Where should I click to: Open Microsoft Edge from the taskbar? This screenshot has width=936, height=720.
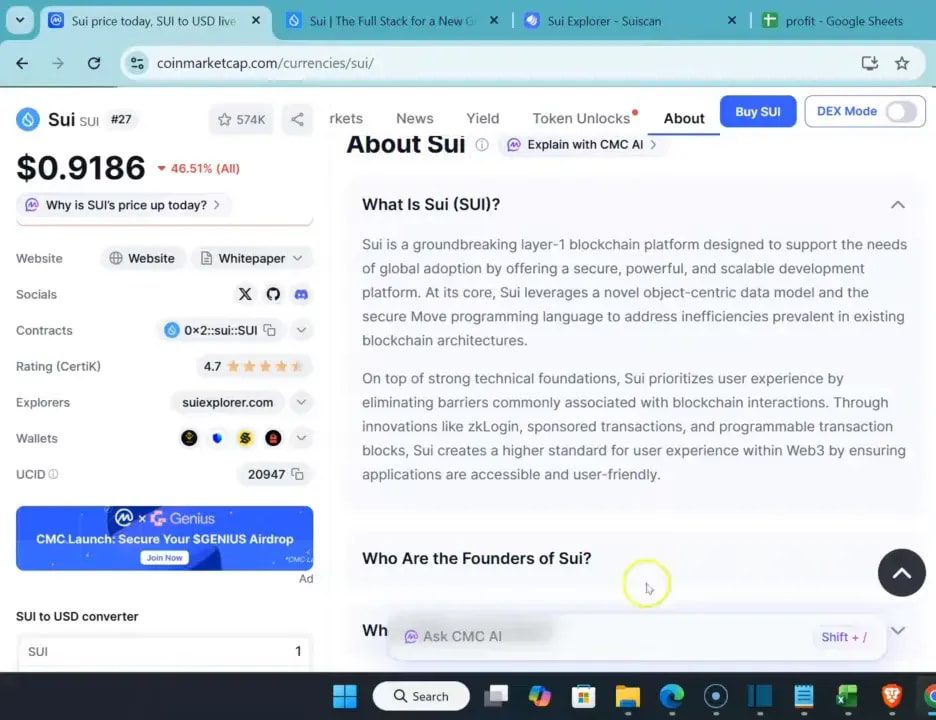pyautogui.click(x=672, y=696)
